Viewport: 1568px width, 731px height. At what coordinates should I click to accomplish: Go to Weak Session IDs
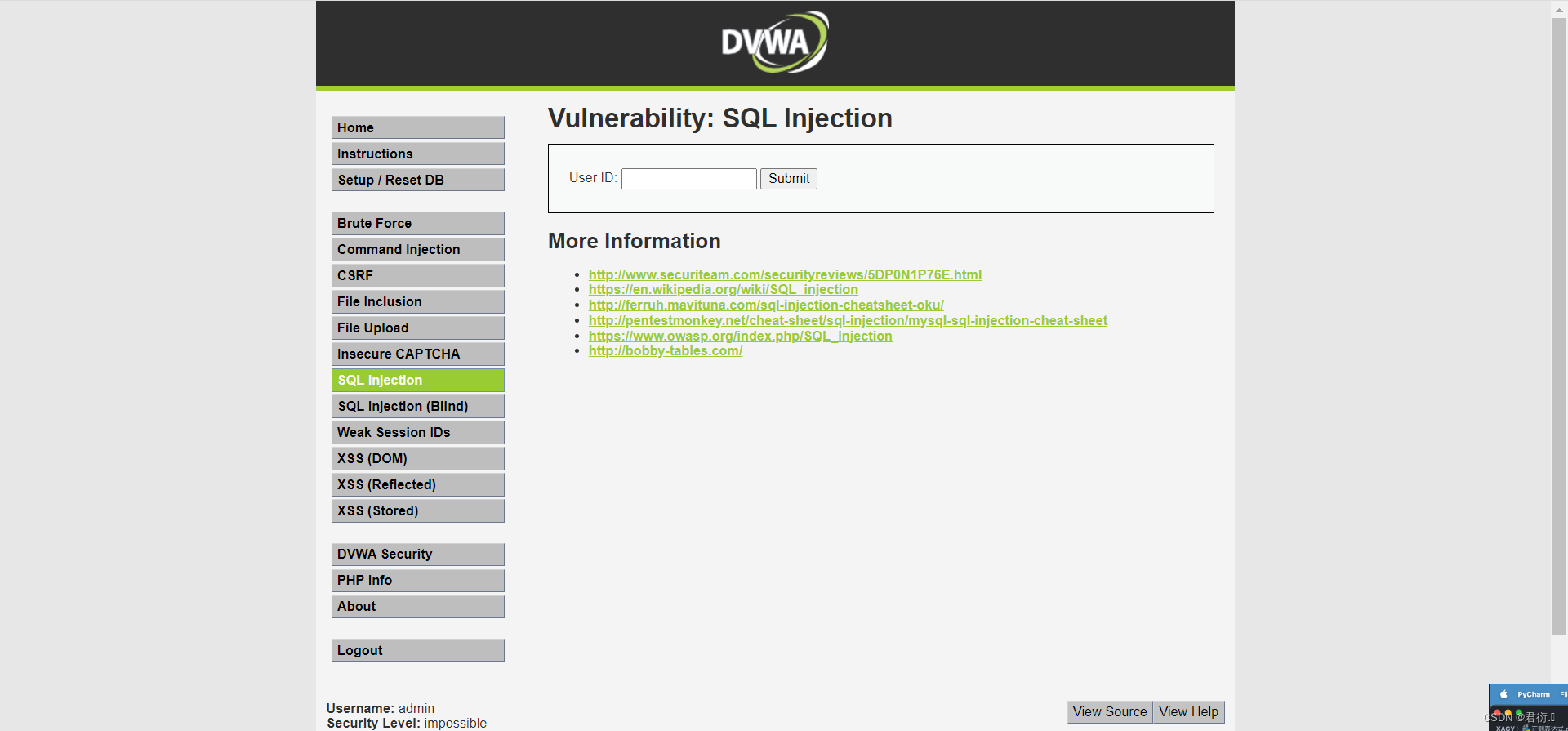click(418, 432)
